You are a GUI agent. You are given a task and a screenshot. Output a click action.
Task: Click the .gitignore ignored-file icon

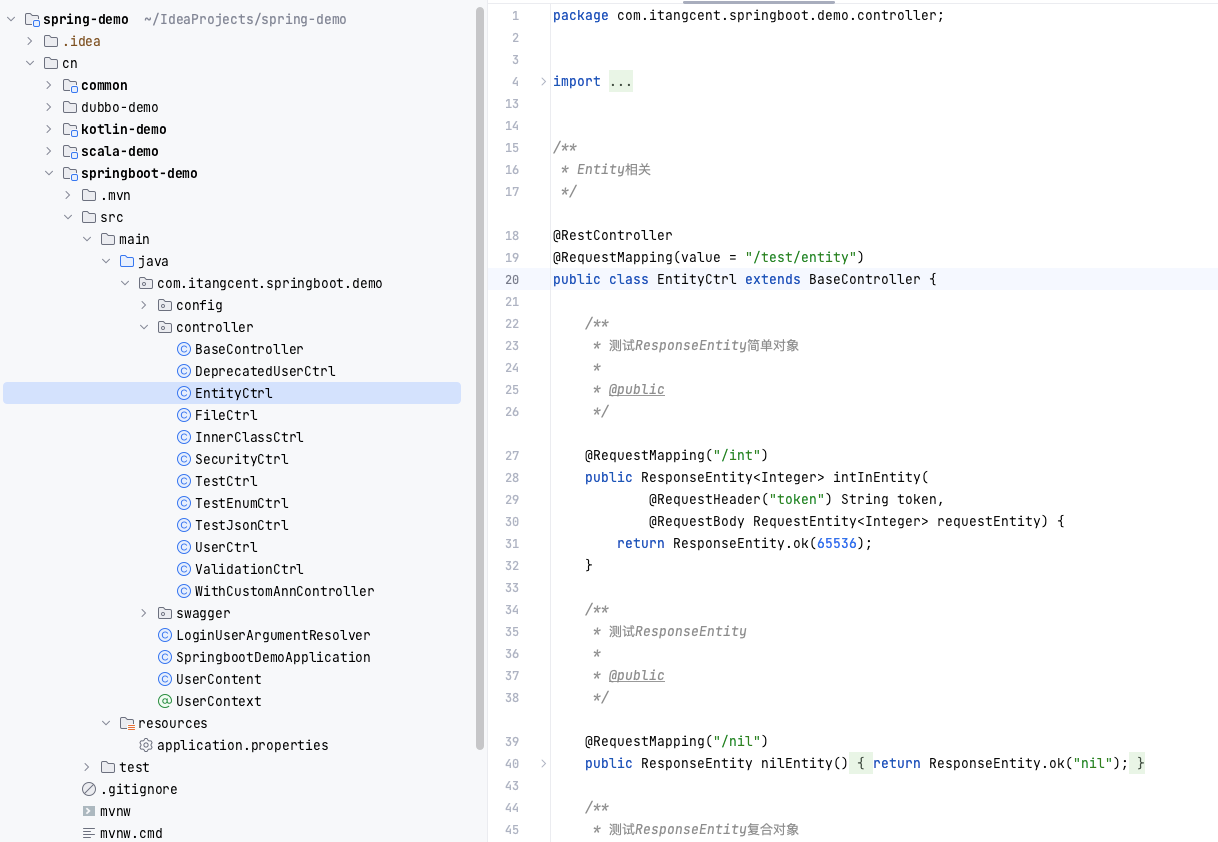pos(90,789)
